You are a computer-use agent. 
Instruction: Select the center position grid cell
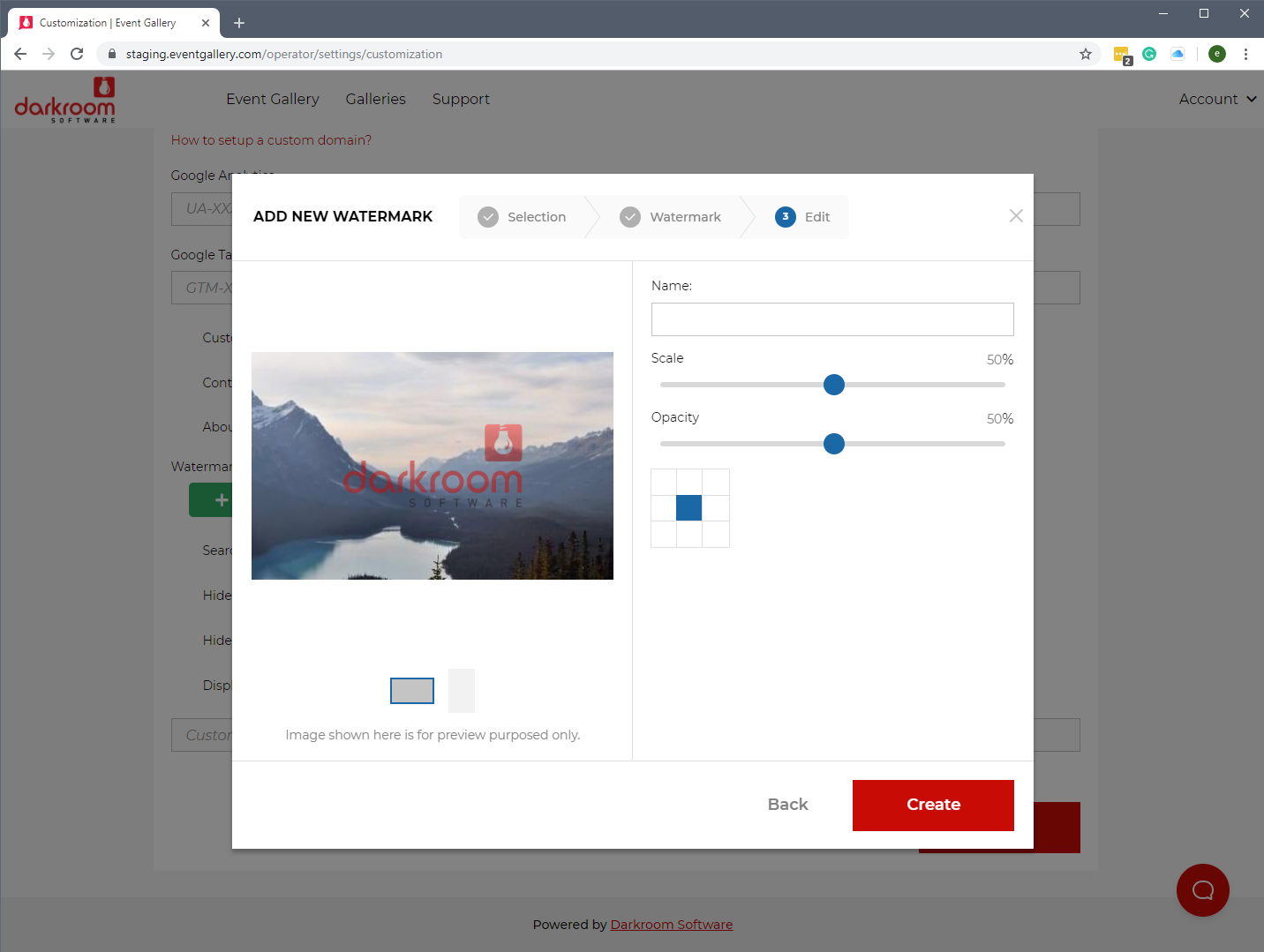point(689,508)
